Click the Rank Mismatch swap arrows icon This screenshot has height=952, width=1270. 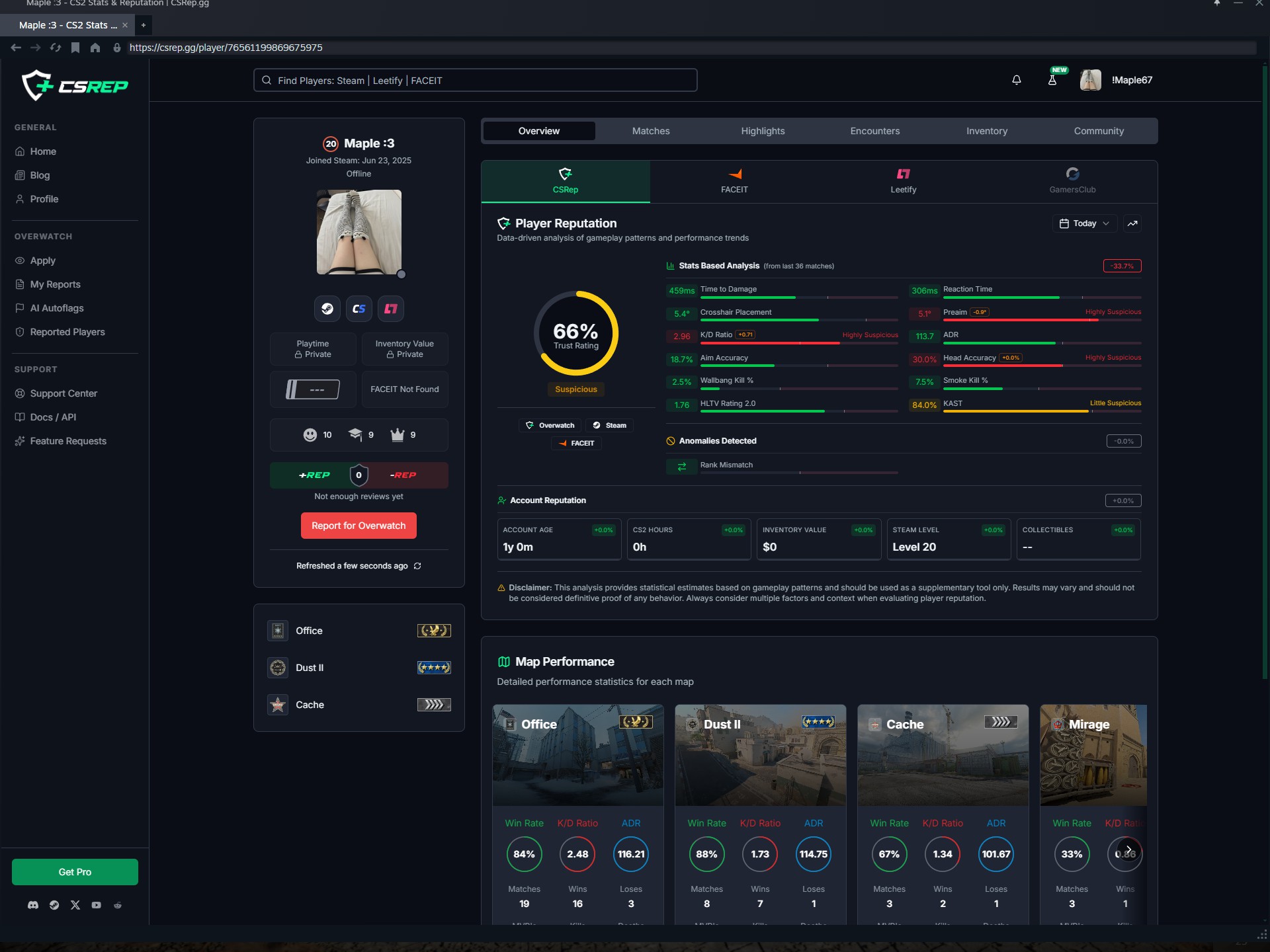tap(681, 467)
